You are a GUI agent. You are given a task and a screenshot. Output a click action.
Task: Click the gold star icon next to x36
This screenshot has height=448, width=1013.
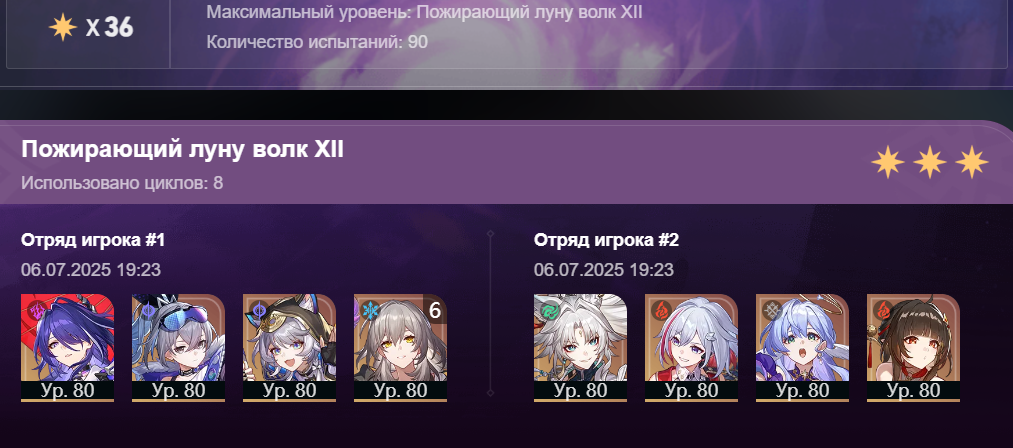pos(63,27)
